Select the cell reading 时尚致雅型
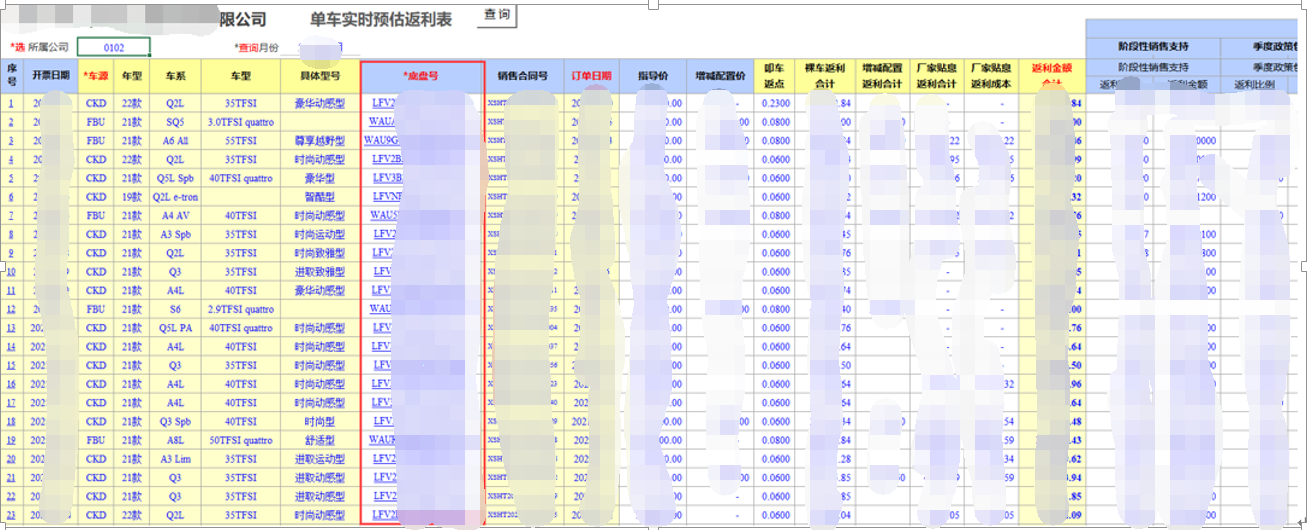The image size is (1307, 530). pyautogui.click(x=320, y=253)
